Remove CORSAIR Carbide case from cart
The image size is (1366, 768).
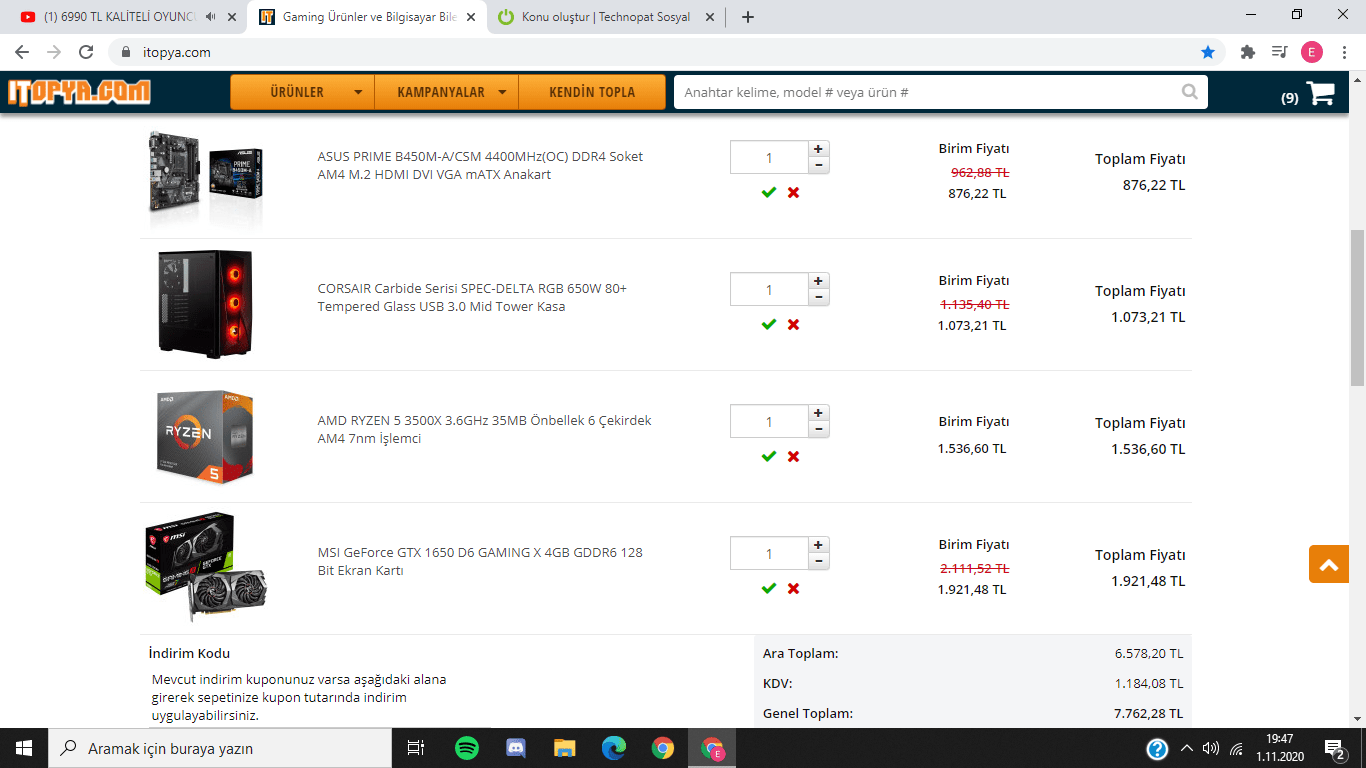(793, 324)
